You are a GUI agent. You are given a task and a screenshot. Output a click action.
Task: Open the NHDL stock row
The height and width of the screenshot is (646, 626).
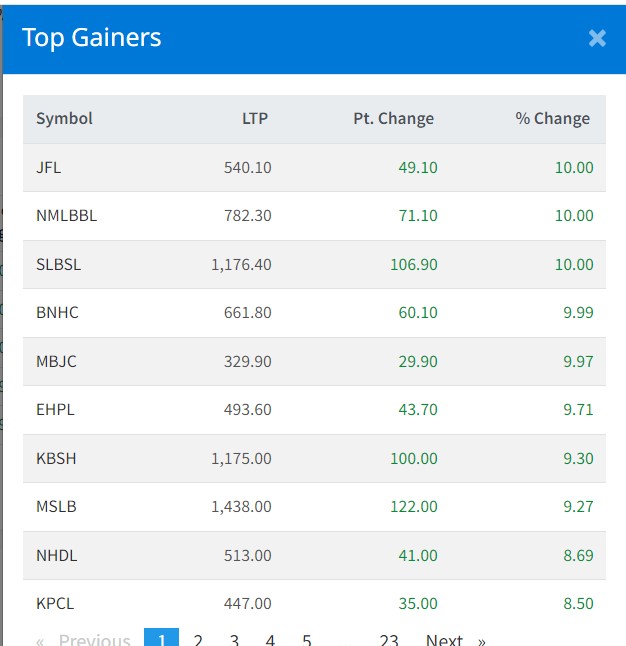tap(56, 555)
